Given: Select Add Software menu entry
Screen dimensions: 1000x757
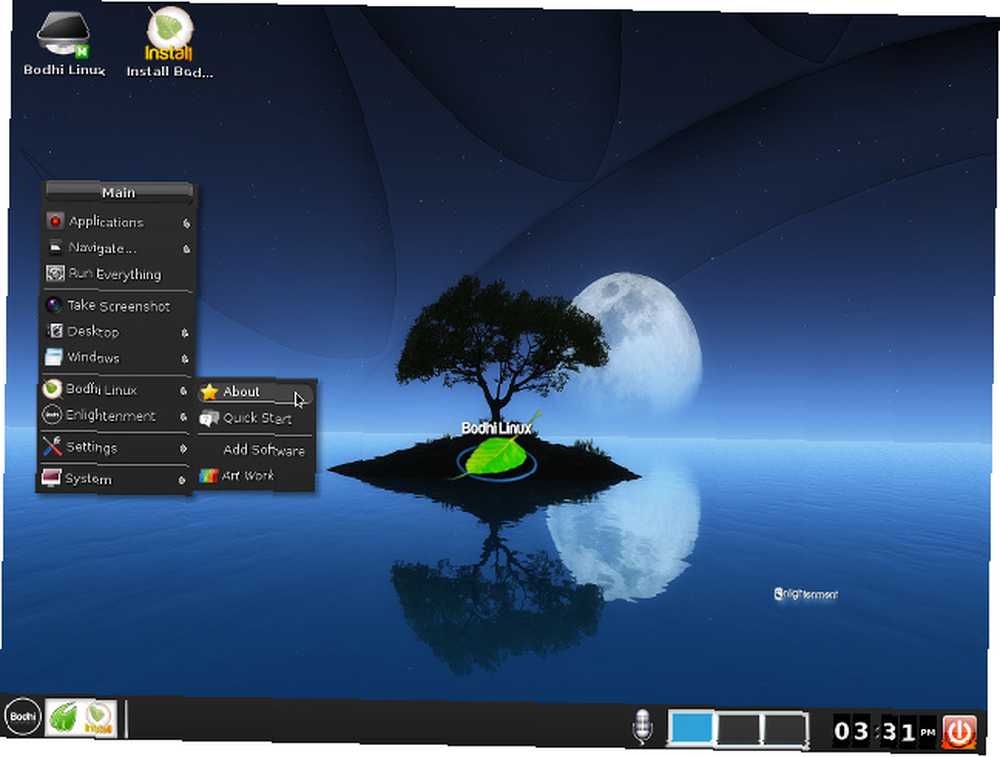Looking at the screenshot, I should 255,450.
